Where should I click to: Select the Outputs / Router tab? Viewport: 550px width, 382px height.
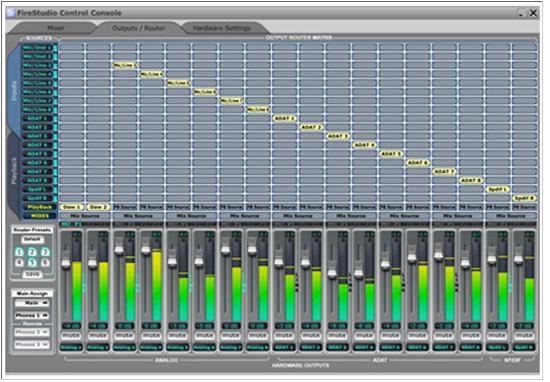(138, 28)
